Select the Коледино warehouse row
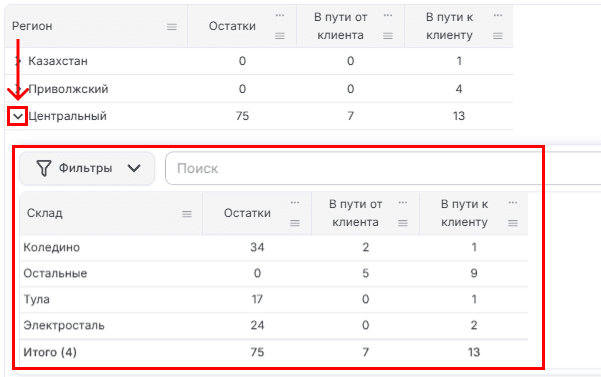The image size is (601, 377). [274, 248]
